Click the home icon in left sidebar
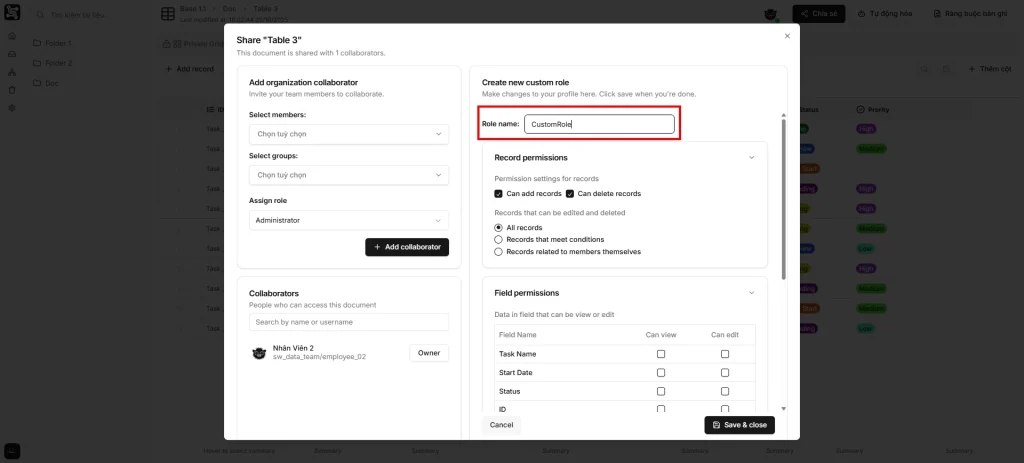1024x463 pixels. tap(11, 36)
